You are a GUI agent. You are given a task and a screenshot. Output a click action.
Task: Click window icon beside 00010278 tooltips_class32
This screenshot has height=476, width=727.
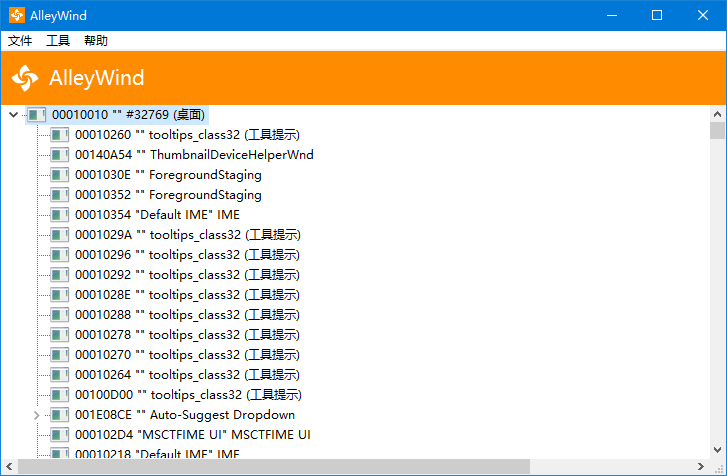click(x=60, y=334)
